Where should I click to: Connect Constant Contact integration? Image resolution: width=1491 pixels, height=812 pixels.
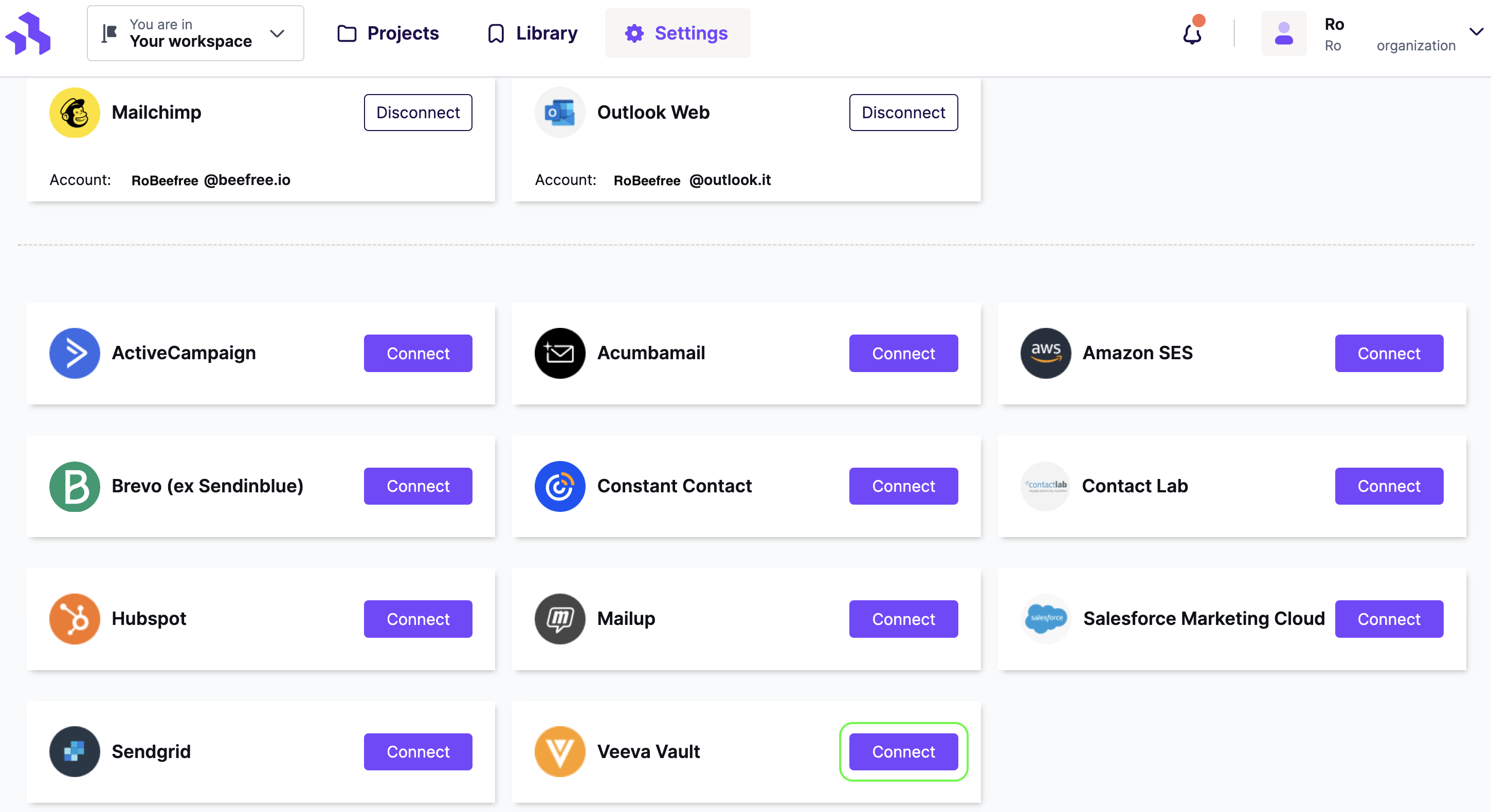[903, 486]
